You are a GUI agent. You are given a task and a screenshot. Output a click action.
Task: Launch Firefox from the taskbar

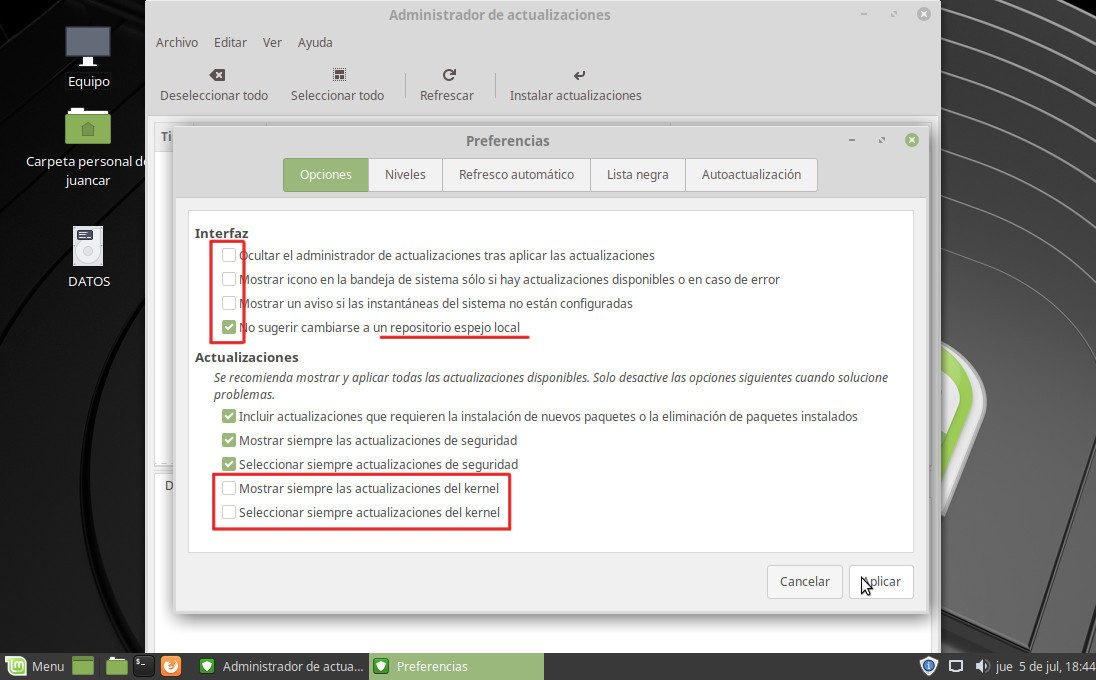(x=171, y=665)
